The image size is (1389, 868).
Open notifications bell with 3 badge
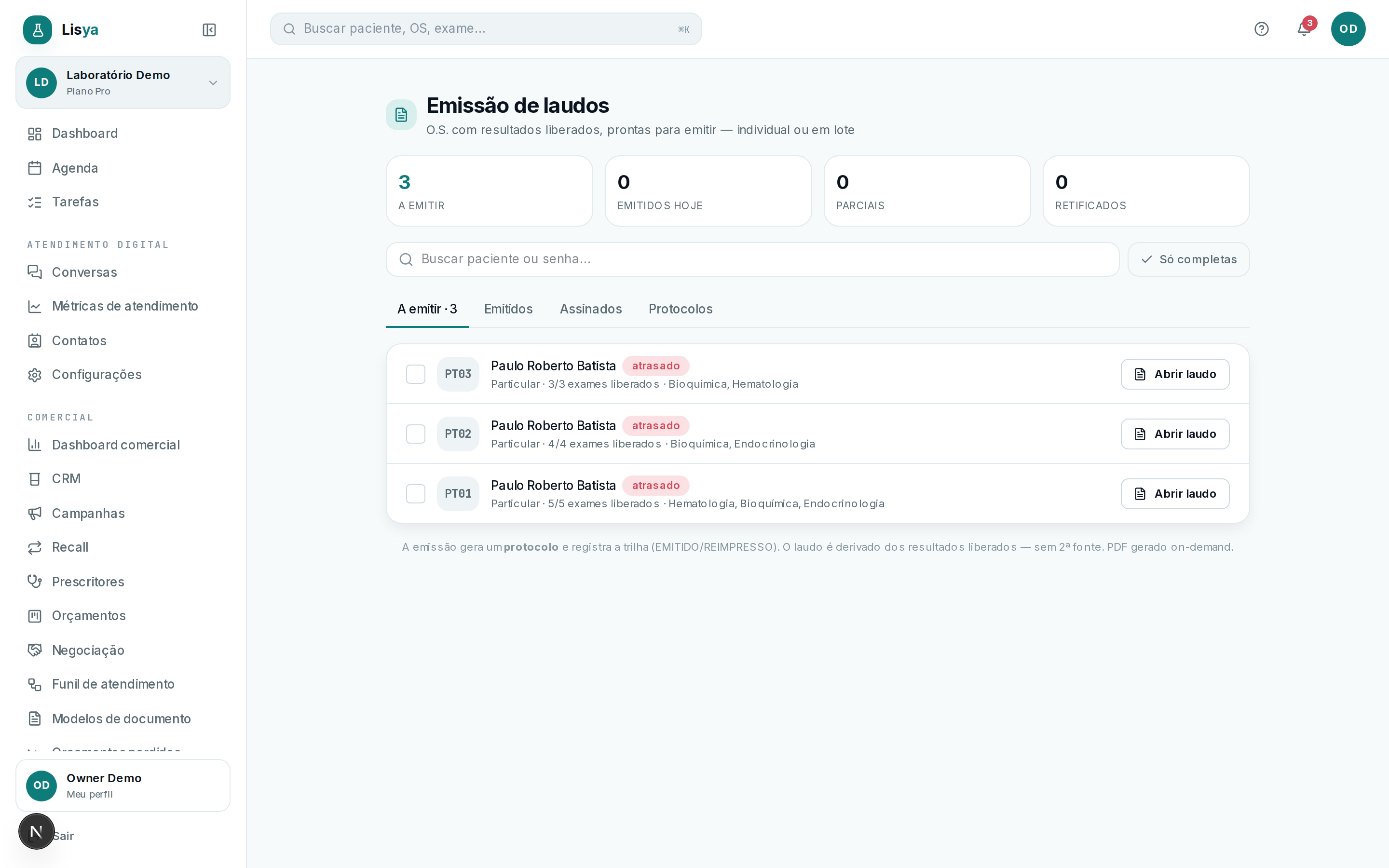pyautogui.click(x=1304, y=29)
